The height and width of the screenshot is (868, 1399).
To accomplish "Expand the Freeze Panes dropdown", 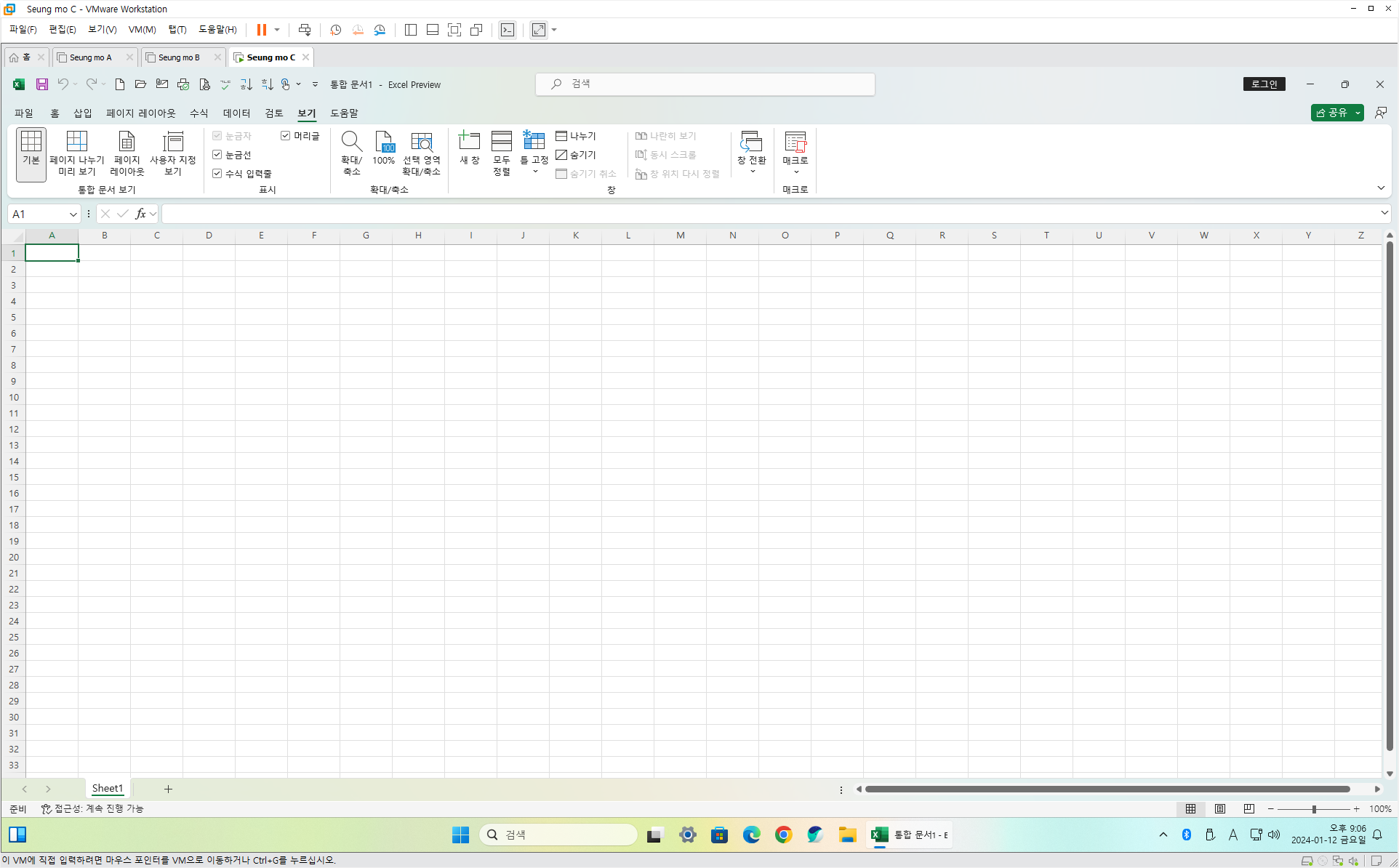I will coord(535,172).
